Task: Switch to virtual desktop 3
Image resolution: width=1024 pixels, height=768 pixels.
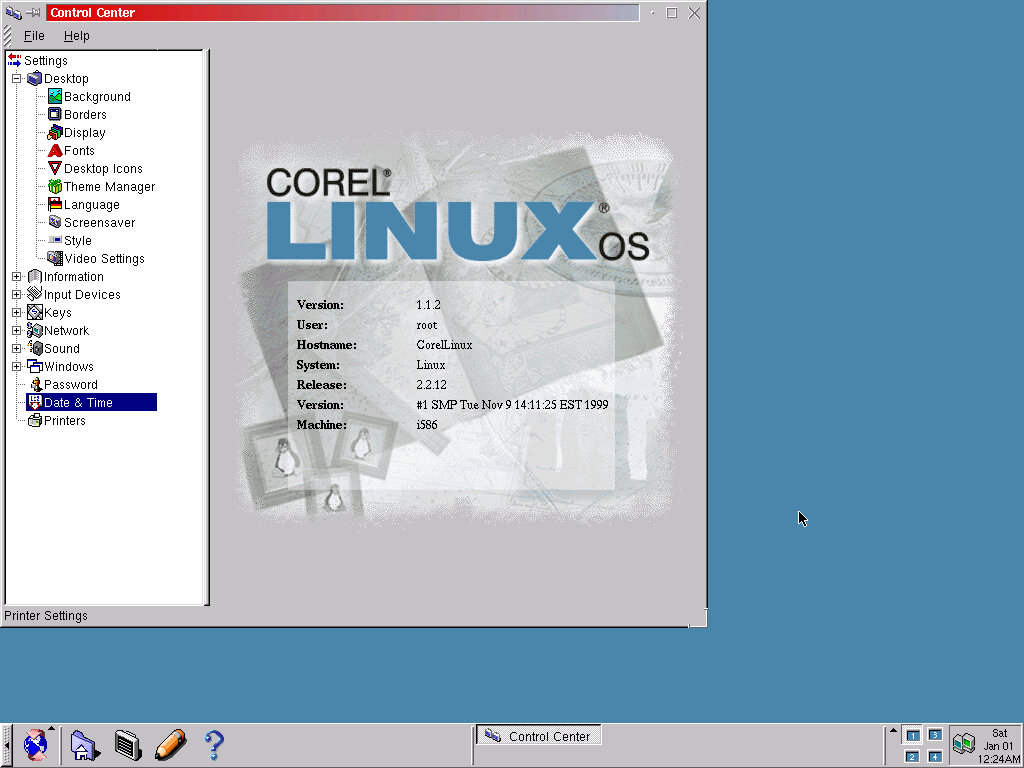Action: click(934, 735)
